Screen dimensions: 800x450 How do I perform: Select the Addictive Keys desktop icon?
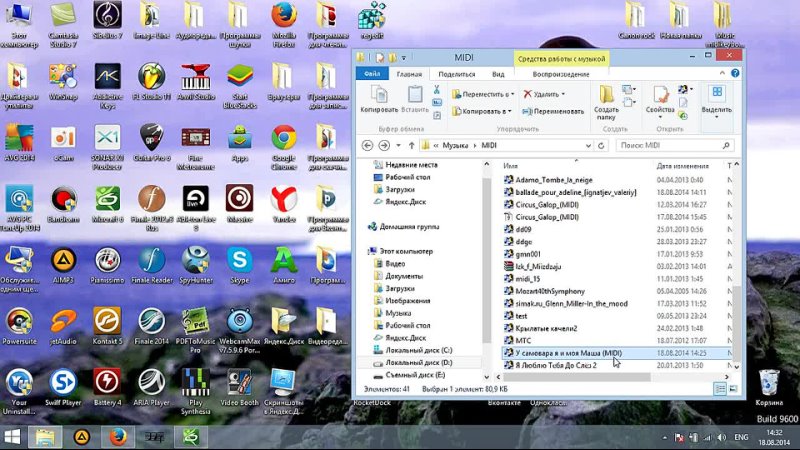coord(108,86)
